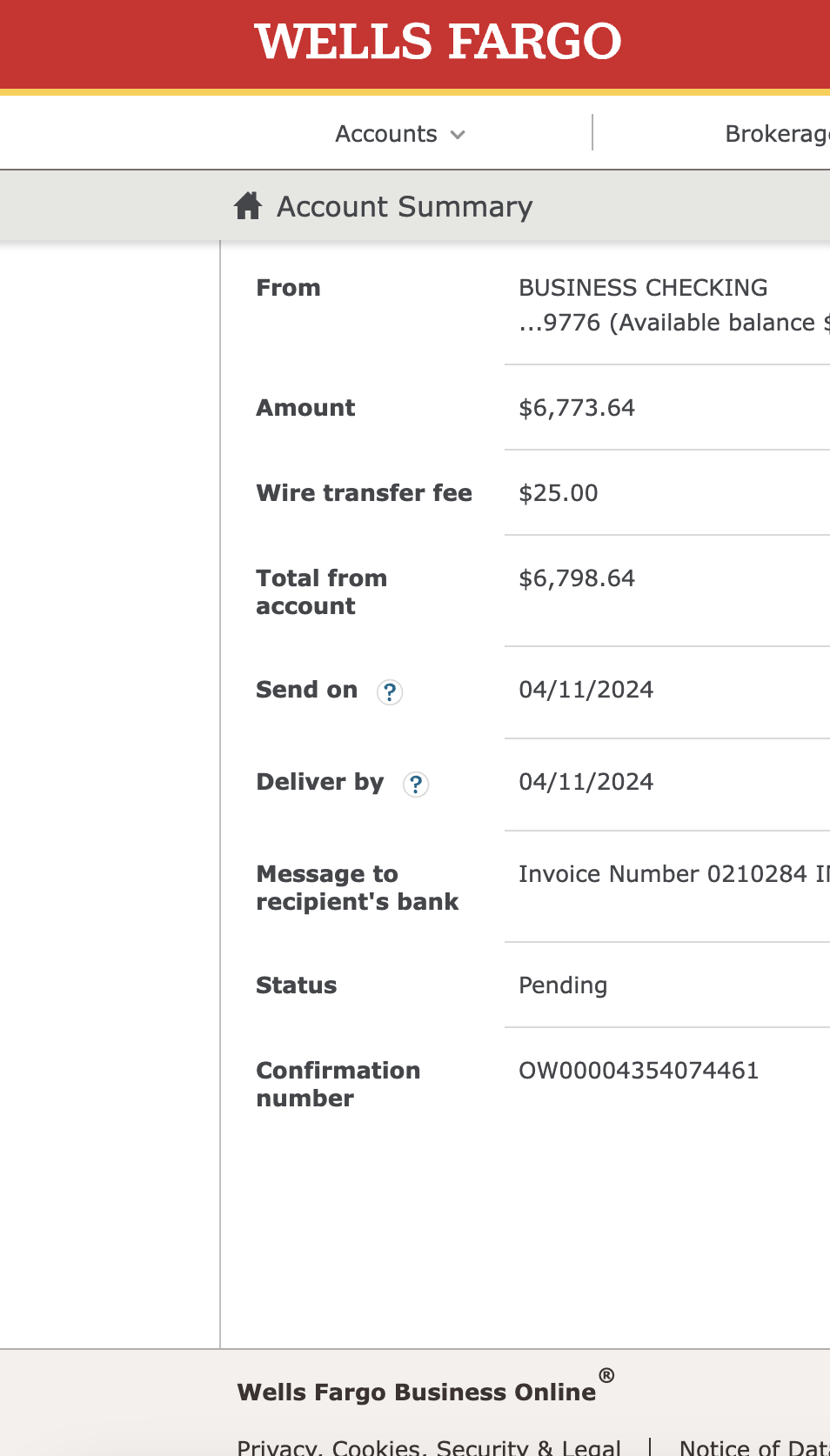830x1456 pixels.
Task: Open the Deliver by help question mark
Action: tap(416, 784)
